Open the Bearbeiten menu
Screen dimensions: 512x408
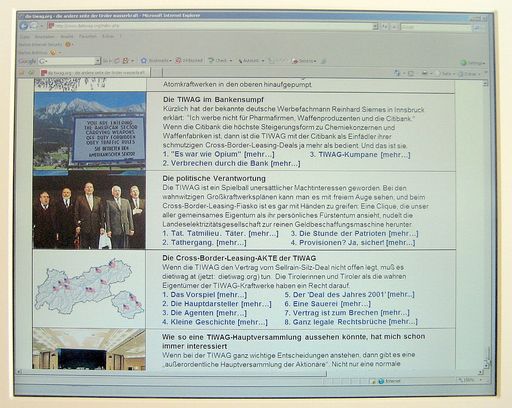tap(45, 36)
